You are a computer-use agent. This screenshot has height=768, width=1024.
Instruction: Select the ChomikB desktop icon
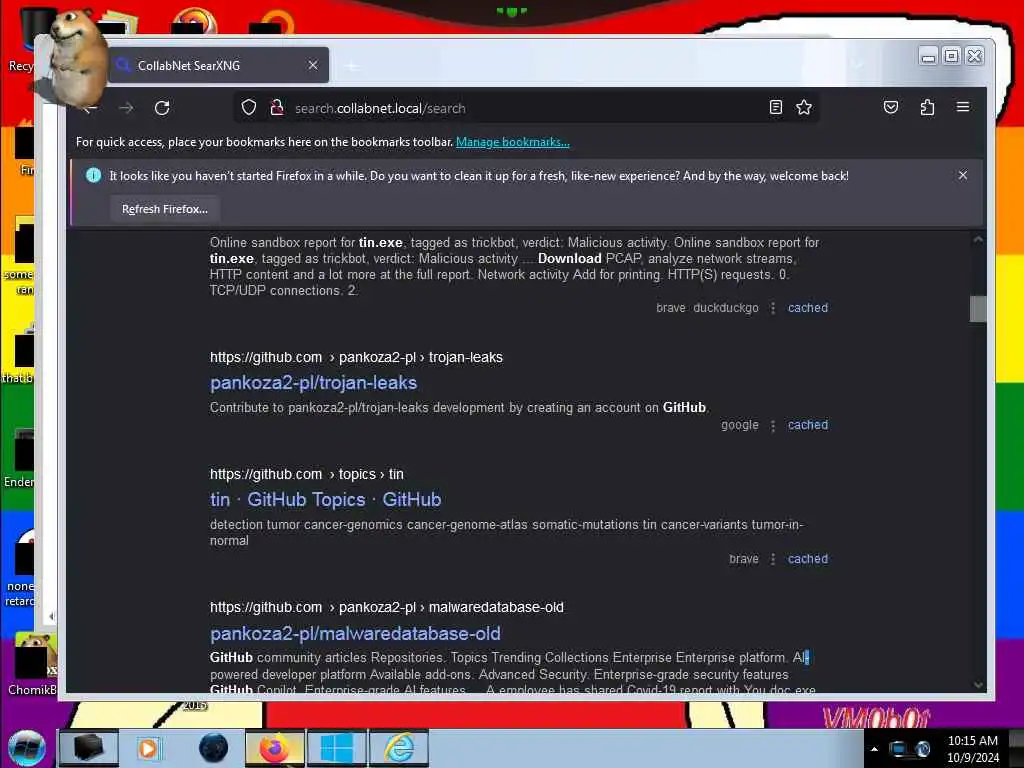tap(33, 664)
